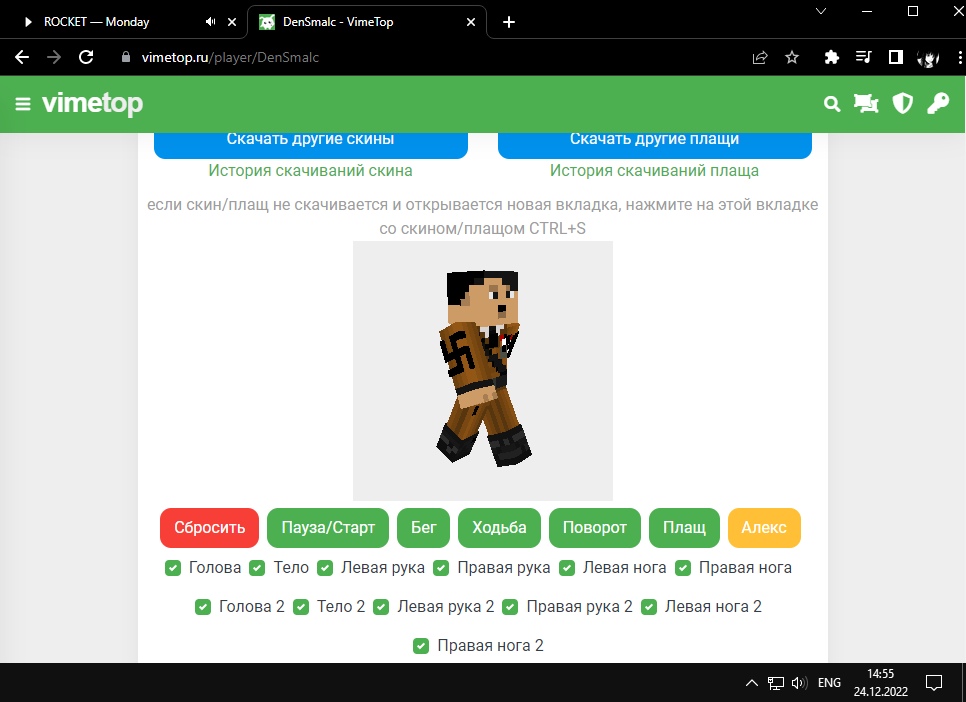Click the address bar showing vimetop.ru

[x=400, y=57]
